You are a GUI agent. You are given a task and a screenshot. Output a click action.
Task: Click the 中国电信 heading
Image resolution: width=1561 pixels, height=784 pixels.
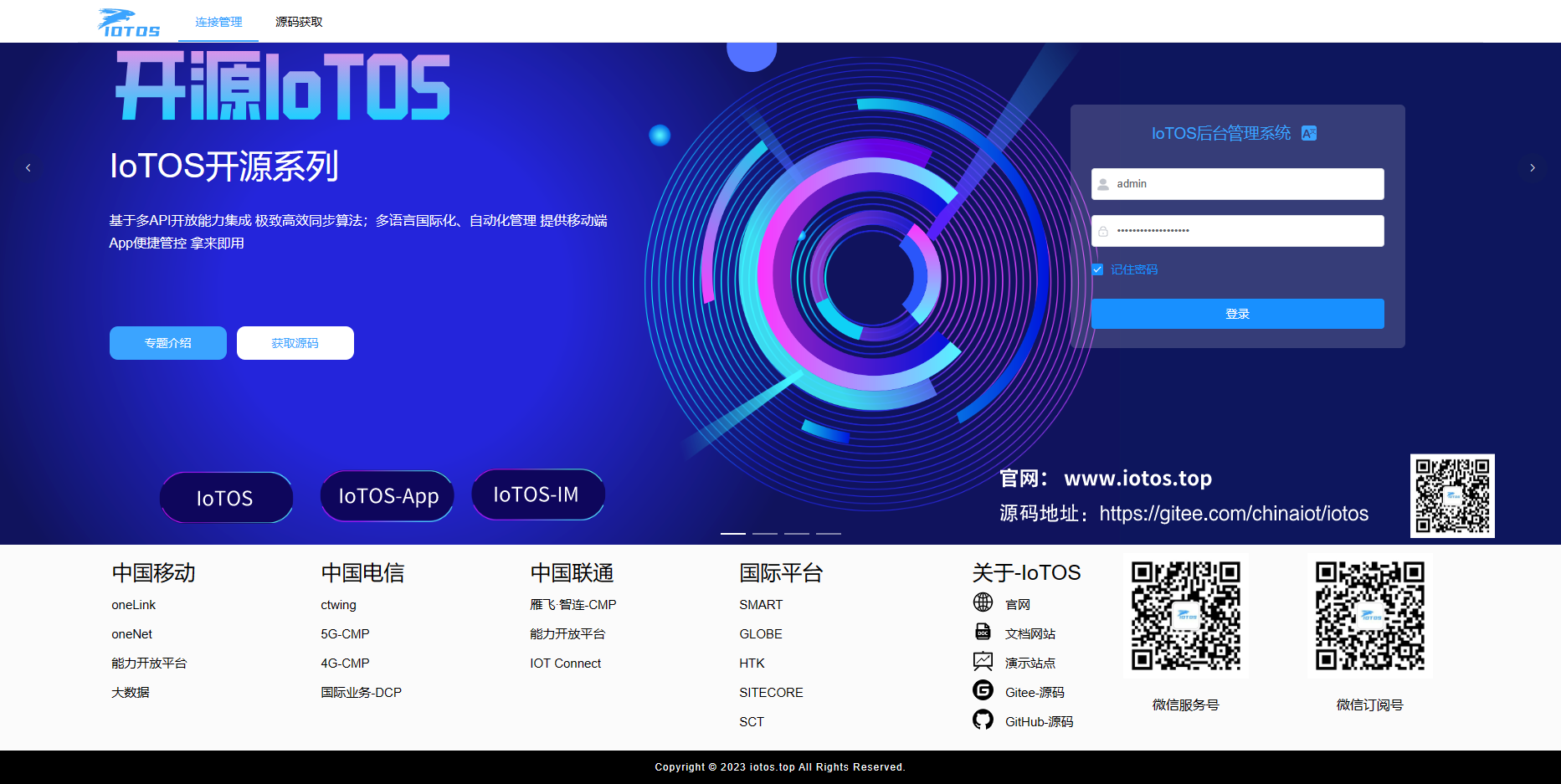click(x=362, y=573)
